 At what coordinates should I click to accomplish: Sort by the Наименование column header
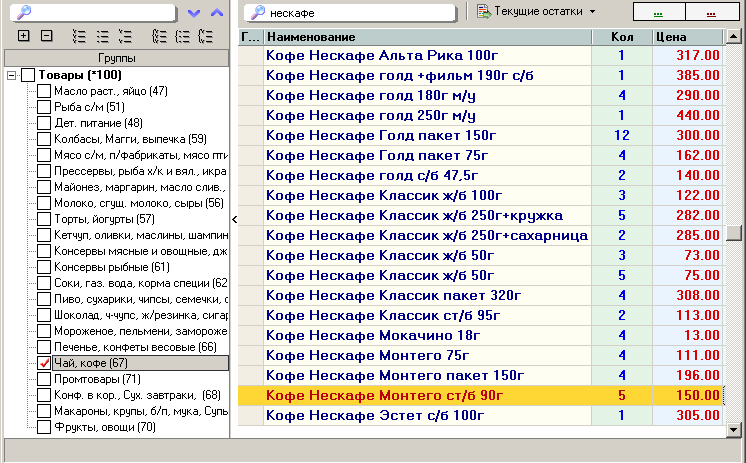click(428, 37)
